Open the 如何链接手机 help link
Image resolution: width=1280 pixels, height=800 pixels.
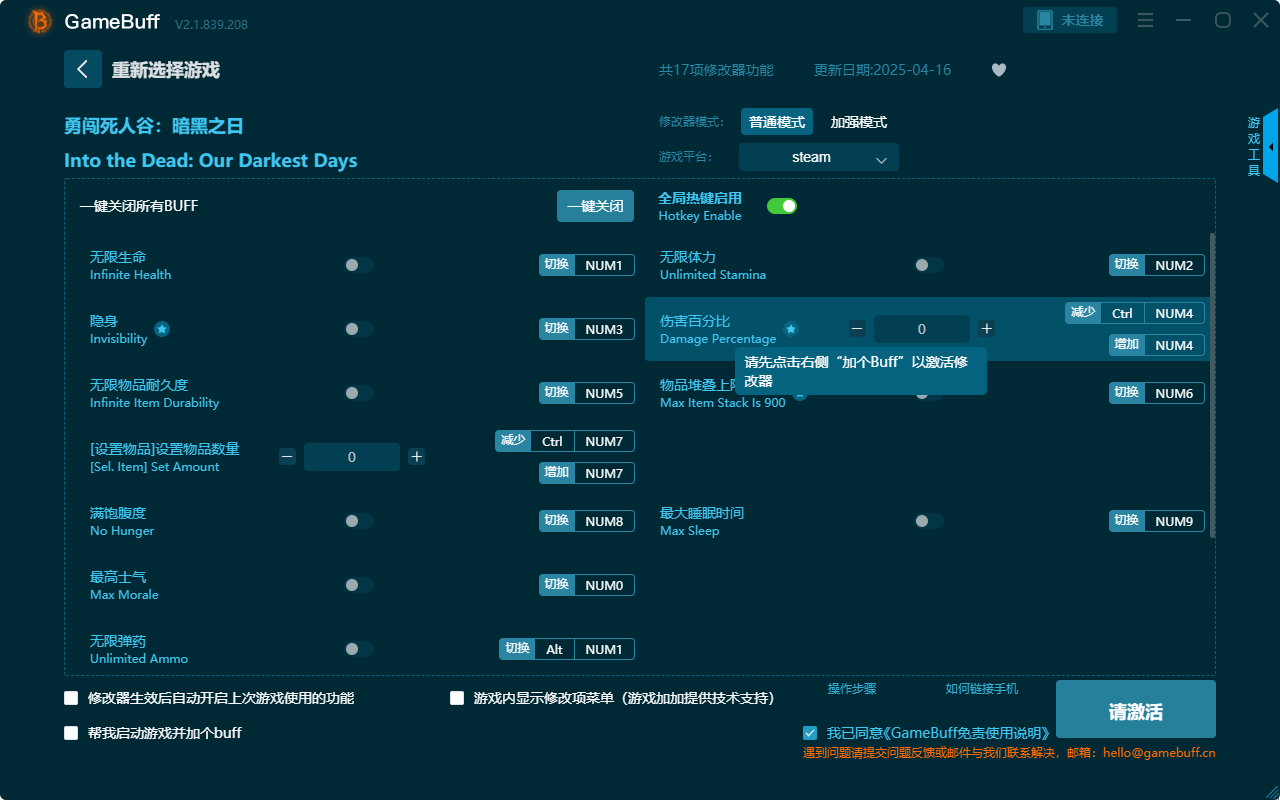981,689
